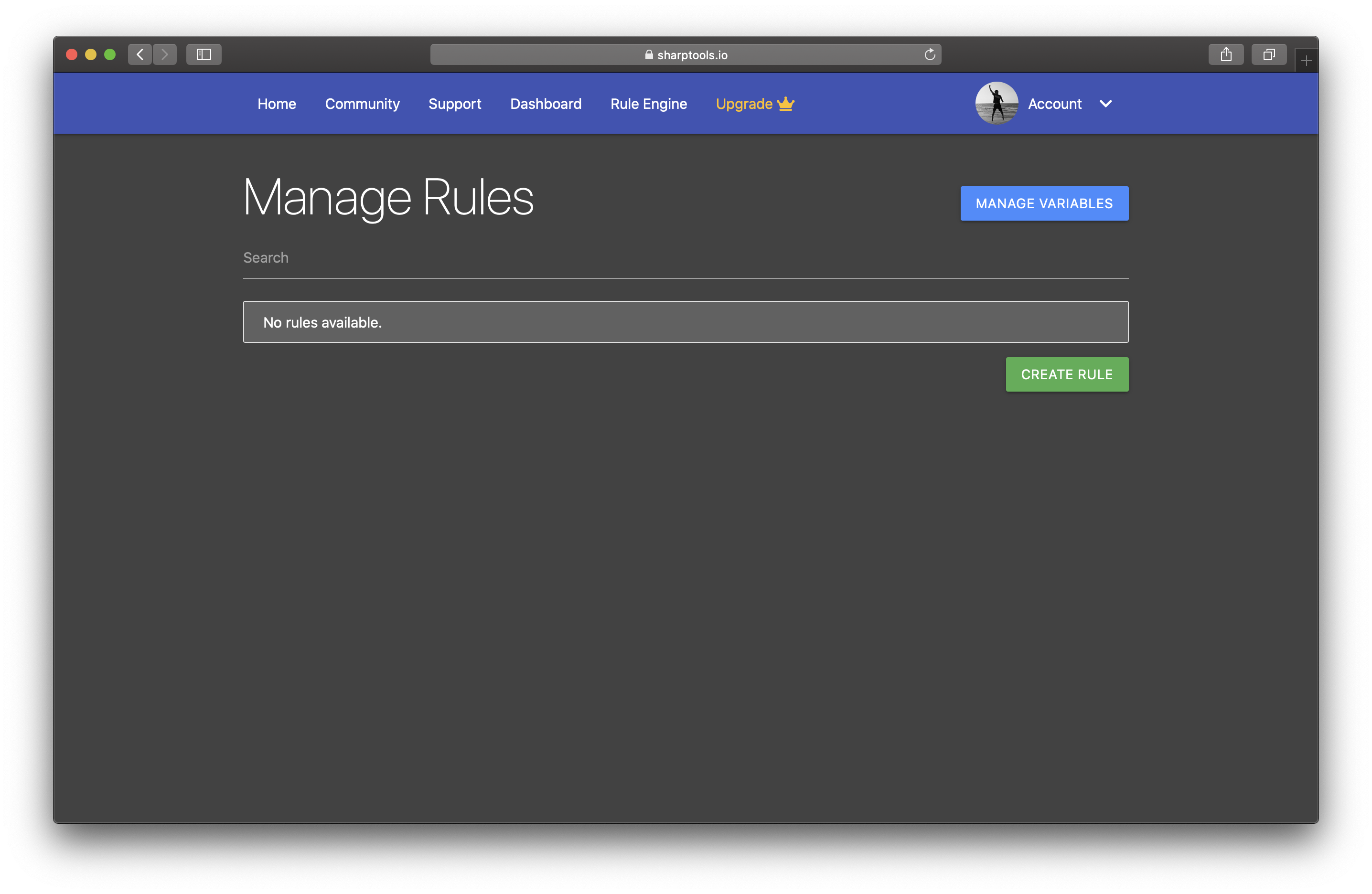Open the Safari share icon

pyautogui.click(x=1225, y=54)
